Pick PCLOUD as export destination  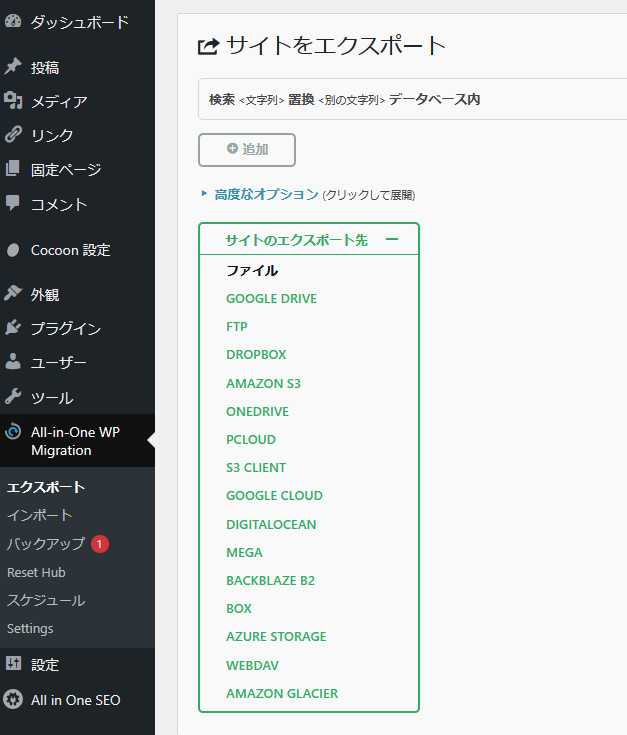pyautogui.click(x=251, y=440)
